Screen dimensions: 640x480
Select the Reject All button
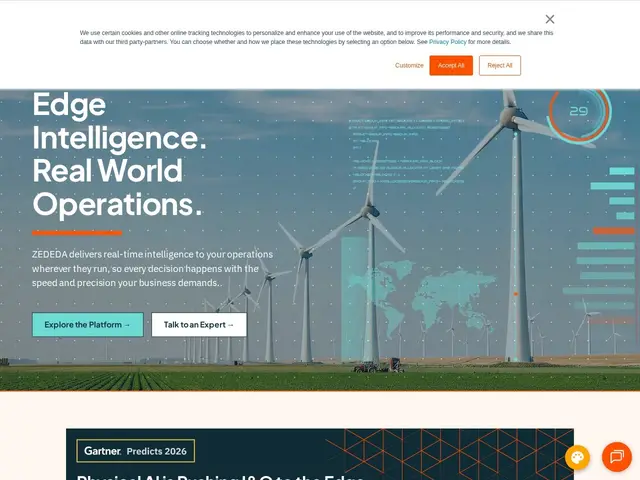click(x=500, y=65)
